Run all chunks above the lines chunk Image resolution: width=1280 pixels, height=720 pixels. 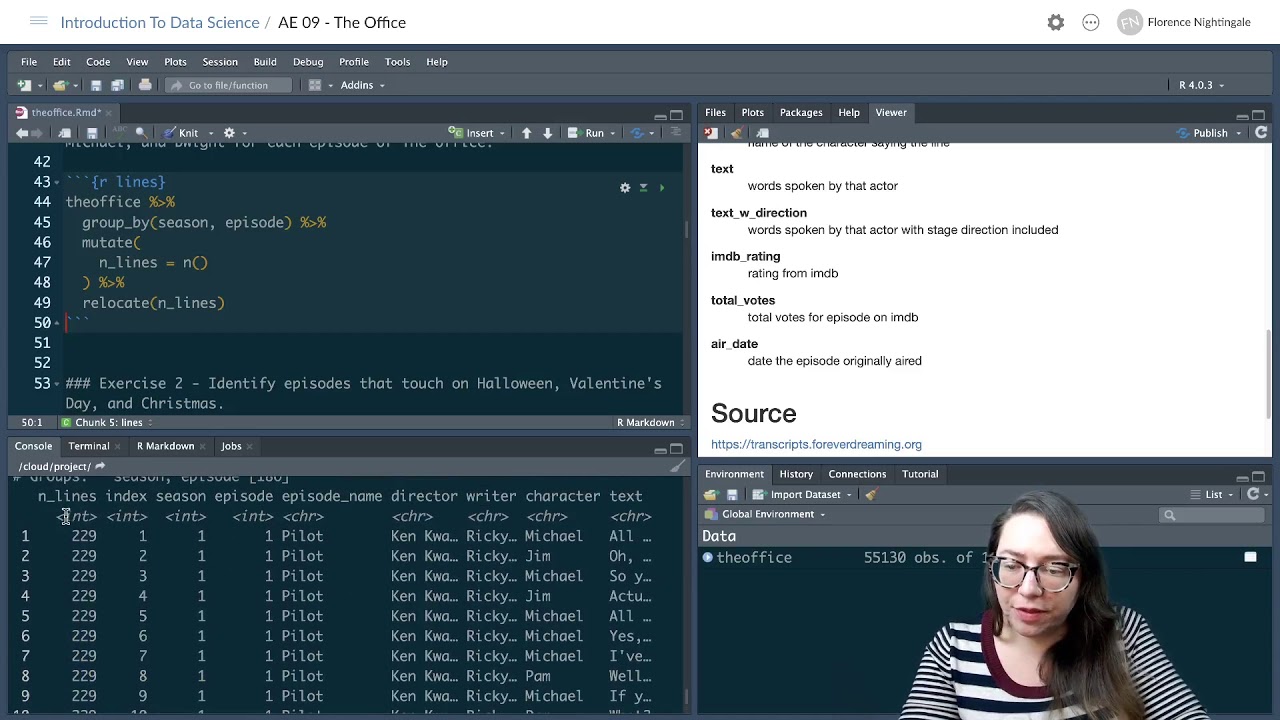coord(643,187)
